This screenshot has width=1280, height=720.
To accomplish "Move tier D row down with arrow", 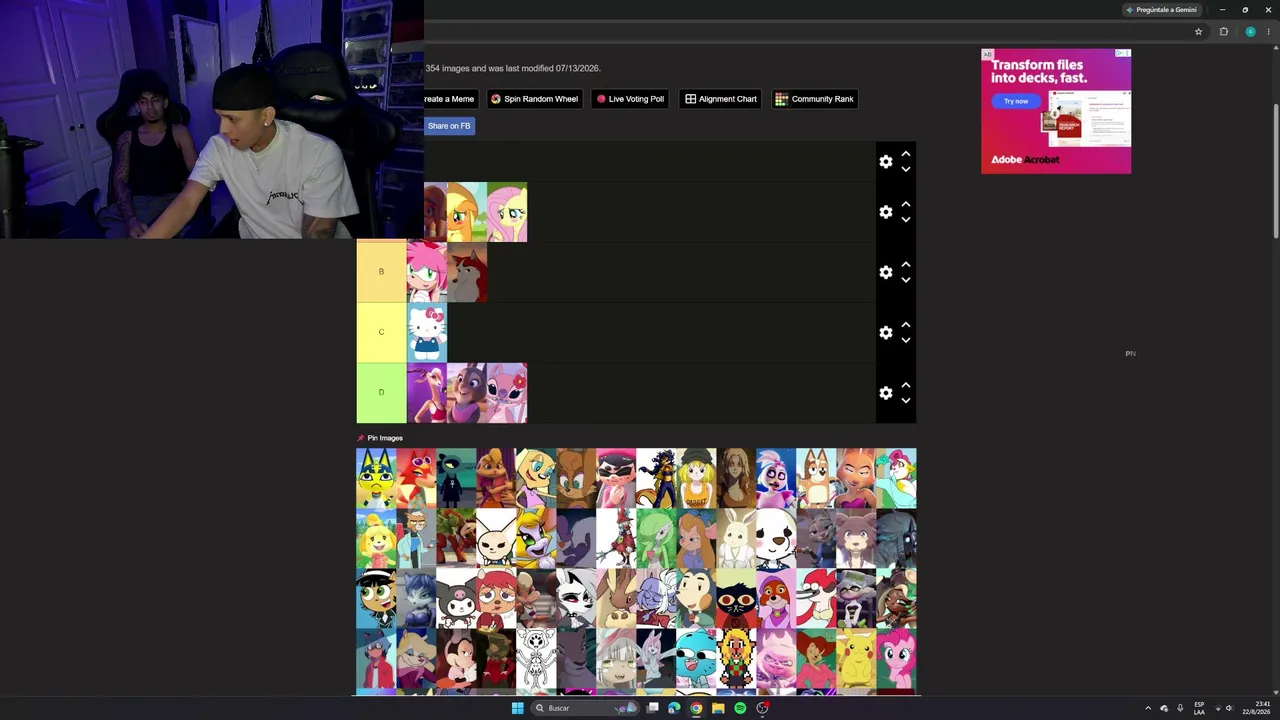I will tap(906, 401).
